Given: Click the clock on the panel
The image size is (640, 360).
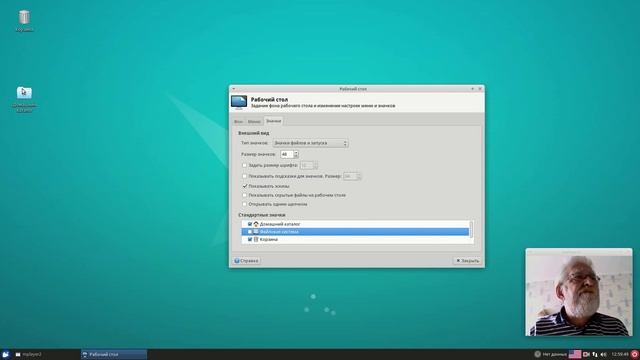Looking at the screenshot, I should point(620,354).
